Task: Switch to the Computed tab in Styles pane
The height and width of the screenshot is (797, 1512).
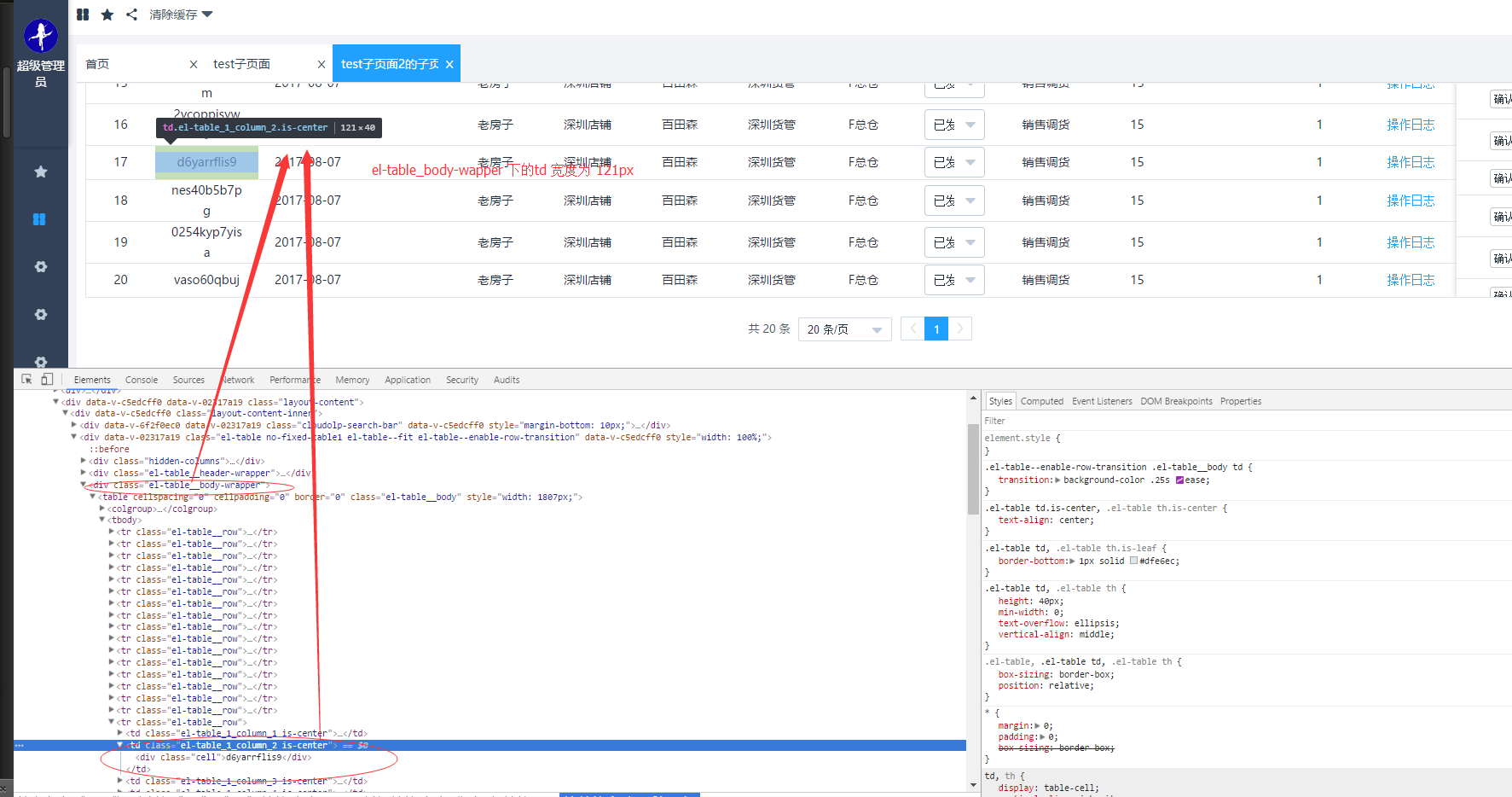Action: point(1041,400)
